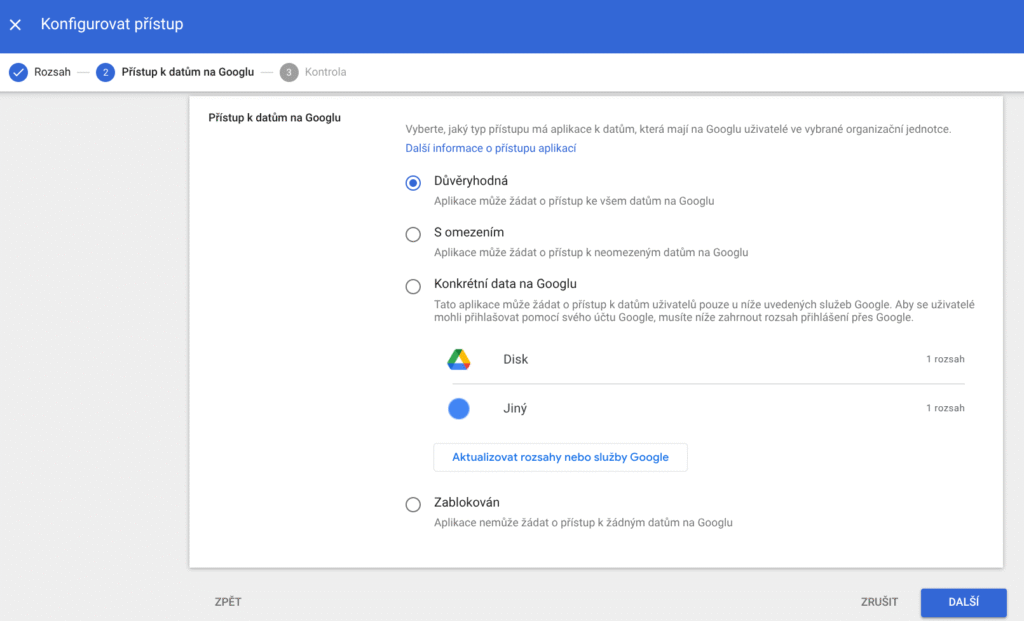The width and height of the screenshot is (1024, 621).
Task: Go back with the ZPĚT button
Action: point(228,602)
